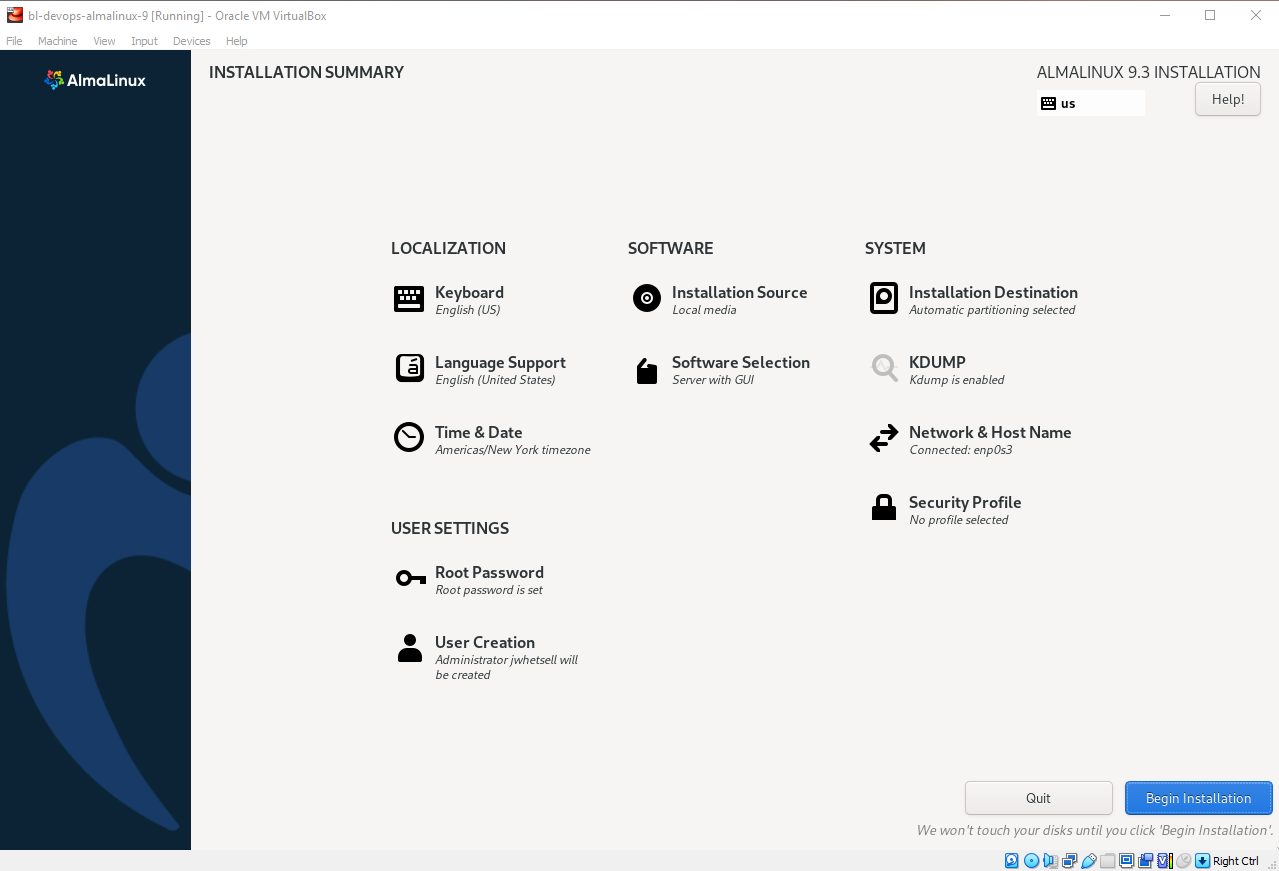1279x871 pixels.
Task: Open the VirtualBox Help menu
Action: (x=236, y=41)
